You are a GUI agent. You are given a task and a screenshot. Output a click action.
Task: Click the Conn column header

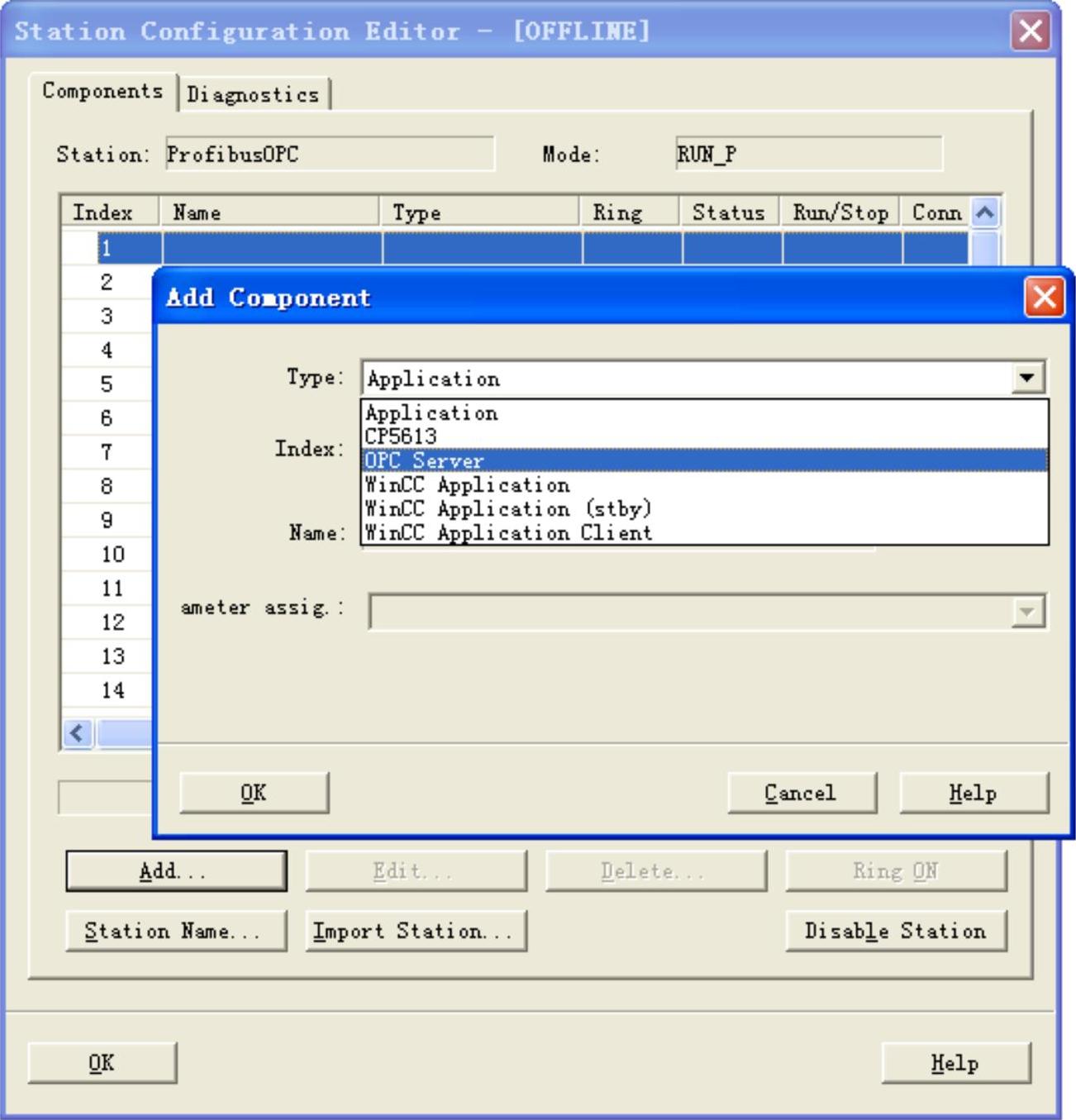point(936,212)
